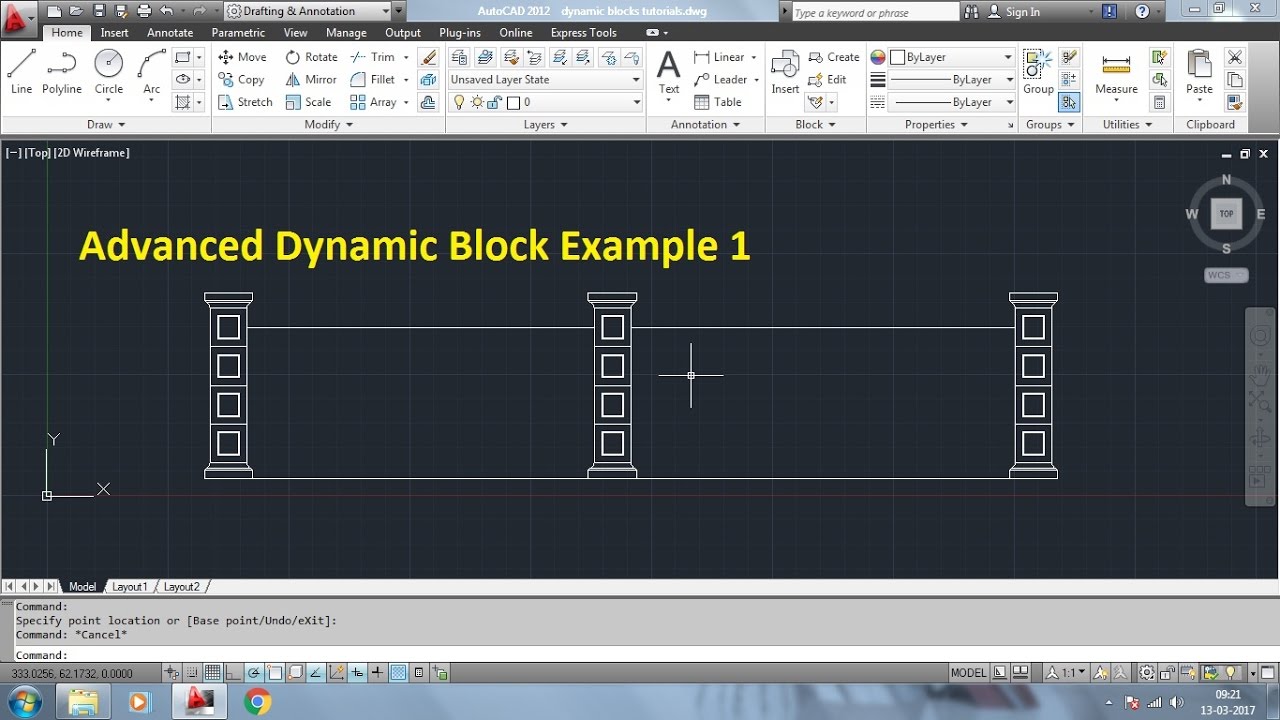Choose the Leader annotation tool
Viewport: 1280px width, 720px height.
click(x=720, y=79)
